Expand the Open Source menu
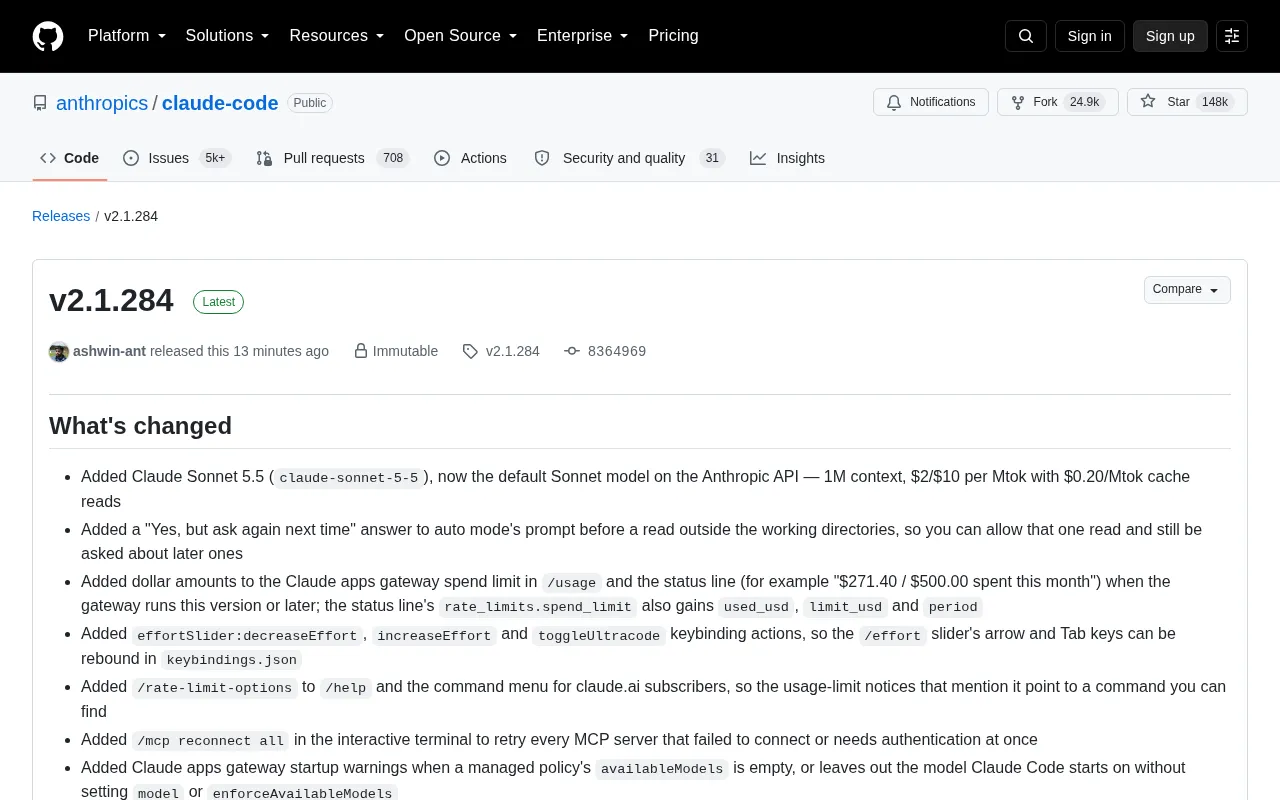This screenshot has height=800, width=1280. tap(461, 36)
